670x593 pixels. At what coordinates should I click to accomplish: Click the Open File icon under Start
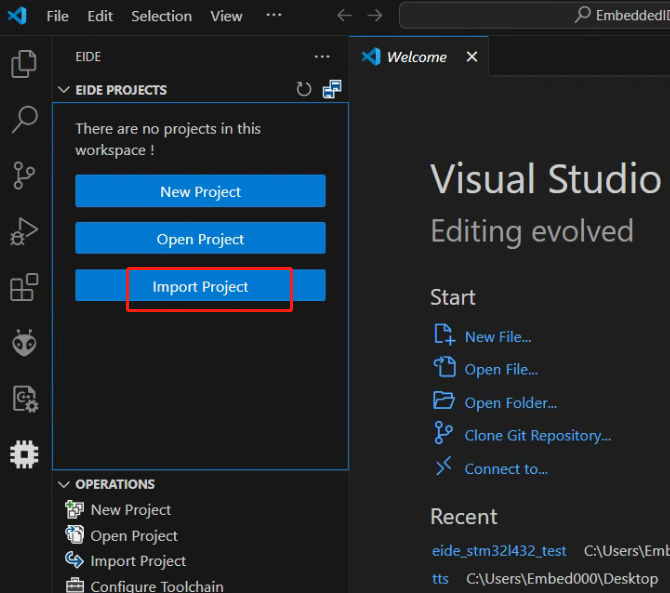click(444, 367)
